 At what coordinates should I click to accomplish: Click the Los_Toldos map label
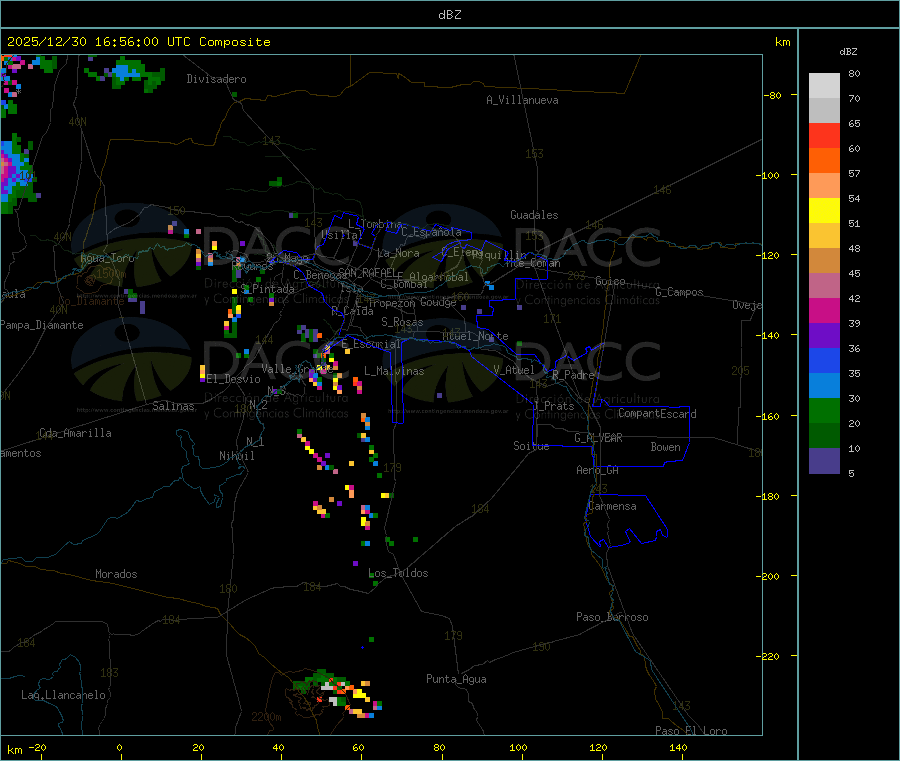click(398, 573)
